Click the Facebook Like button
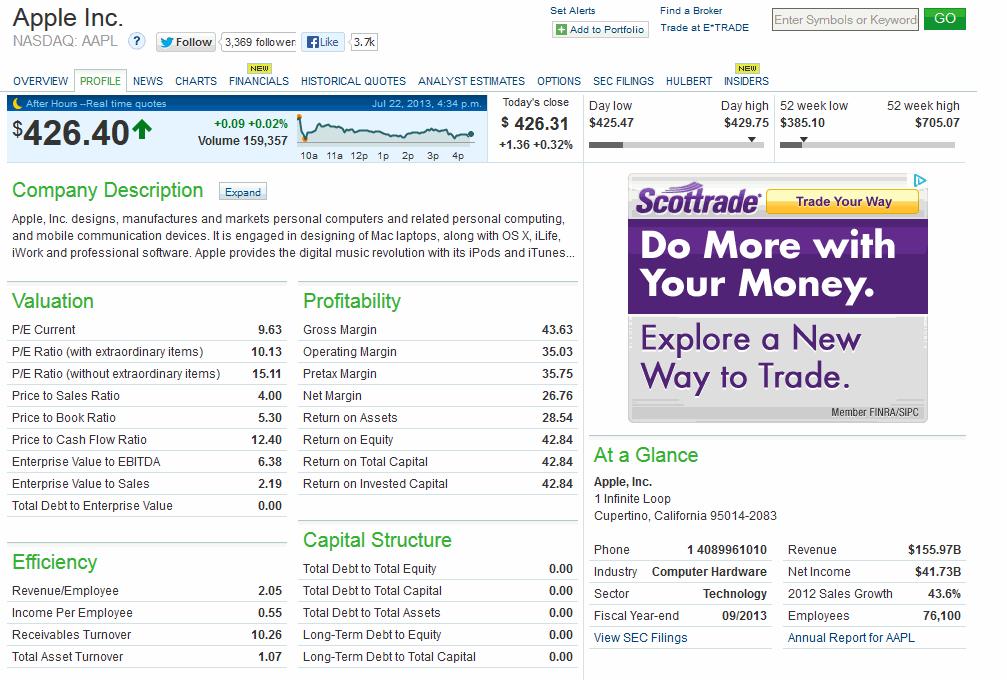 (323, 42)
